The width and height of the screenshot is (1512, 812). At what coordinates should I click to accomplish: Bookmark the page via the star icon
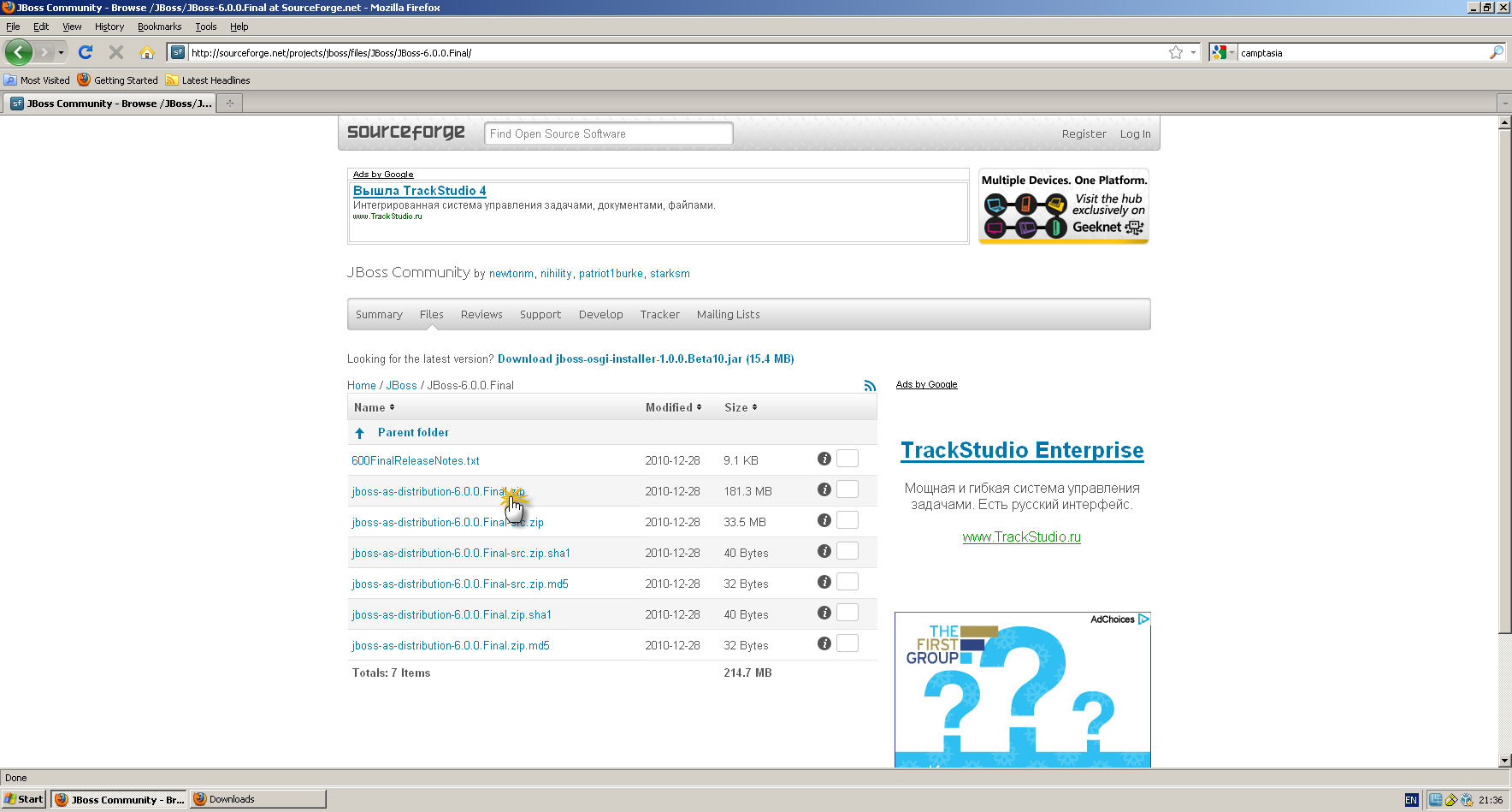coord(1174,52)
